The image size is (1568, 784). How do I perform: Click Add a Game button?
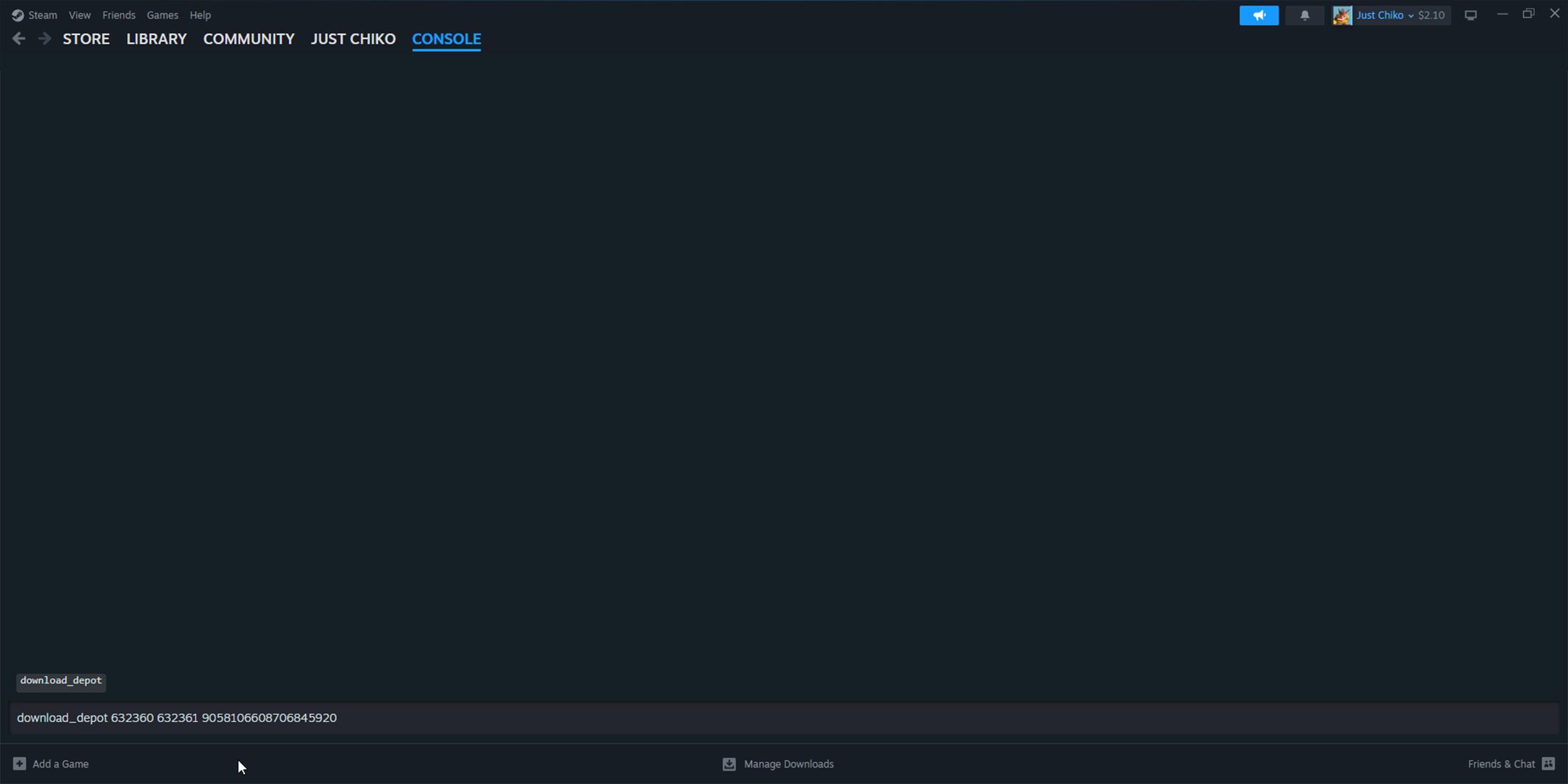51,764
